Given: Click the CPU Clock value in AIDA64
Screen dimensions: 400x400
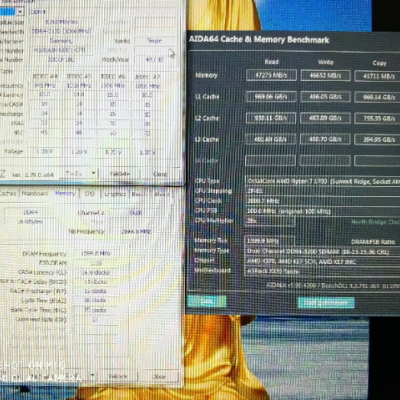Looking at the screenshot, I should tap(322, 201).
